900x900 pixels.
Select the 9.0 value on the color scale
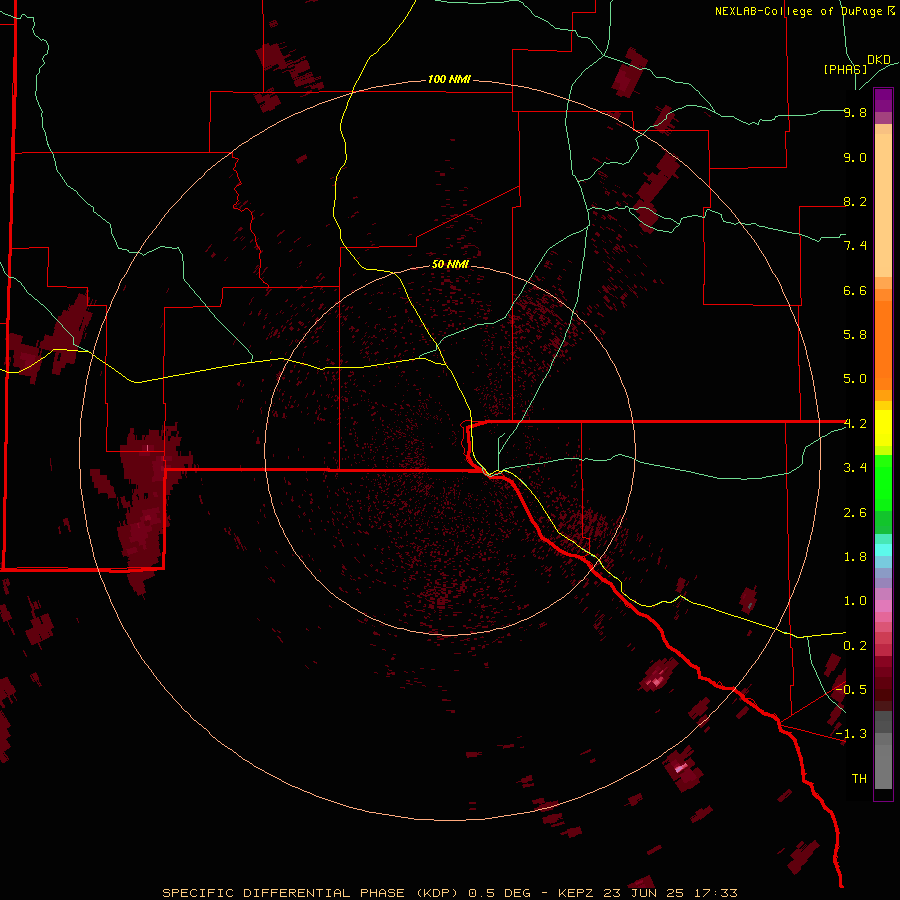(855, 157)
